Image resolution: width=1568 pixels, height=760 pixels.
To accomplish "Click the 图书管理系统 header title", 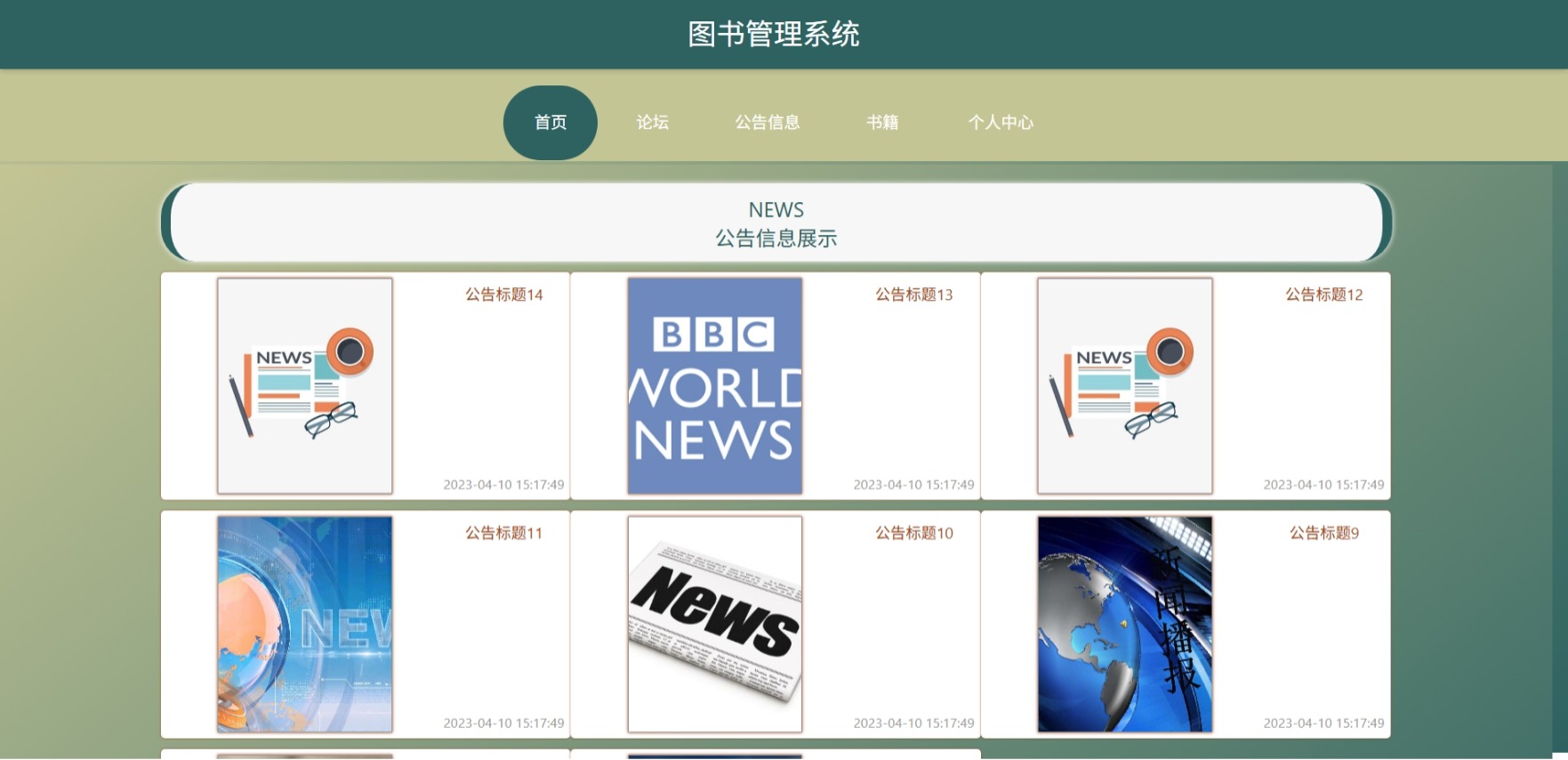I will [774, 35].
